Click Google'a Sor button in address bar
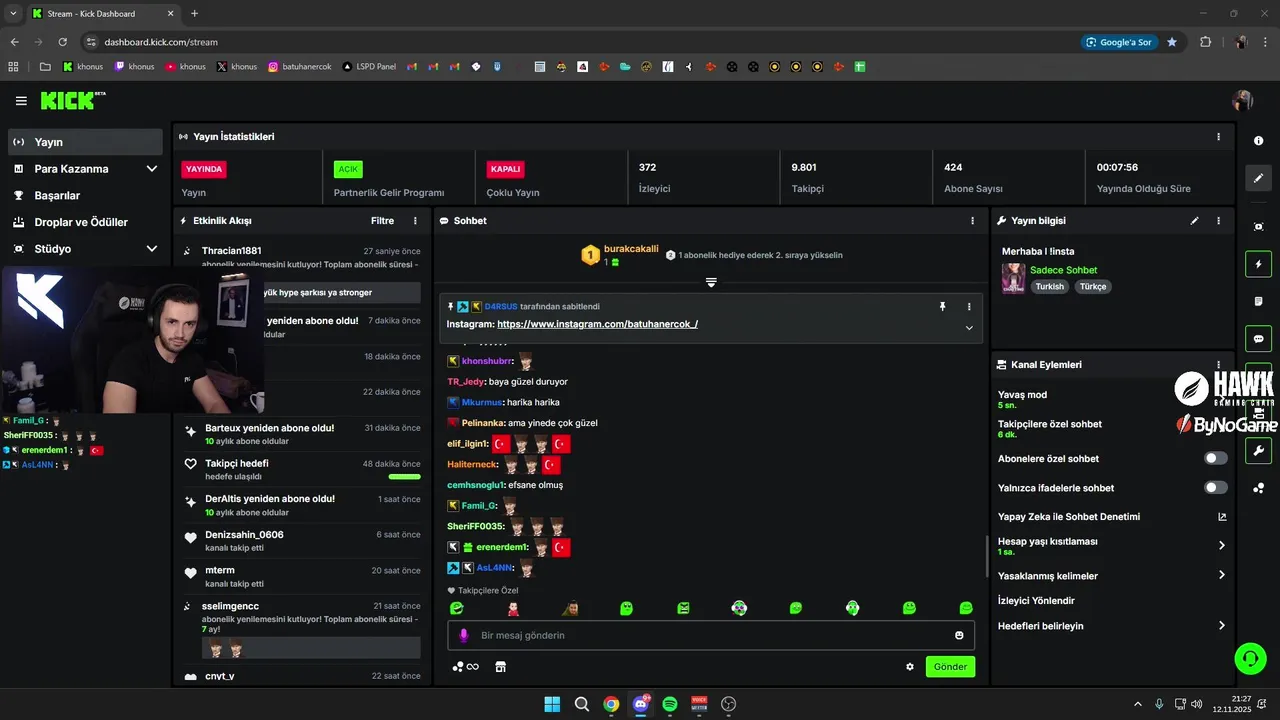 pos(1118,42)
